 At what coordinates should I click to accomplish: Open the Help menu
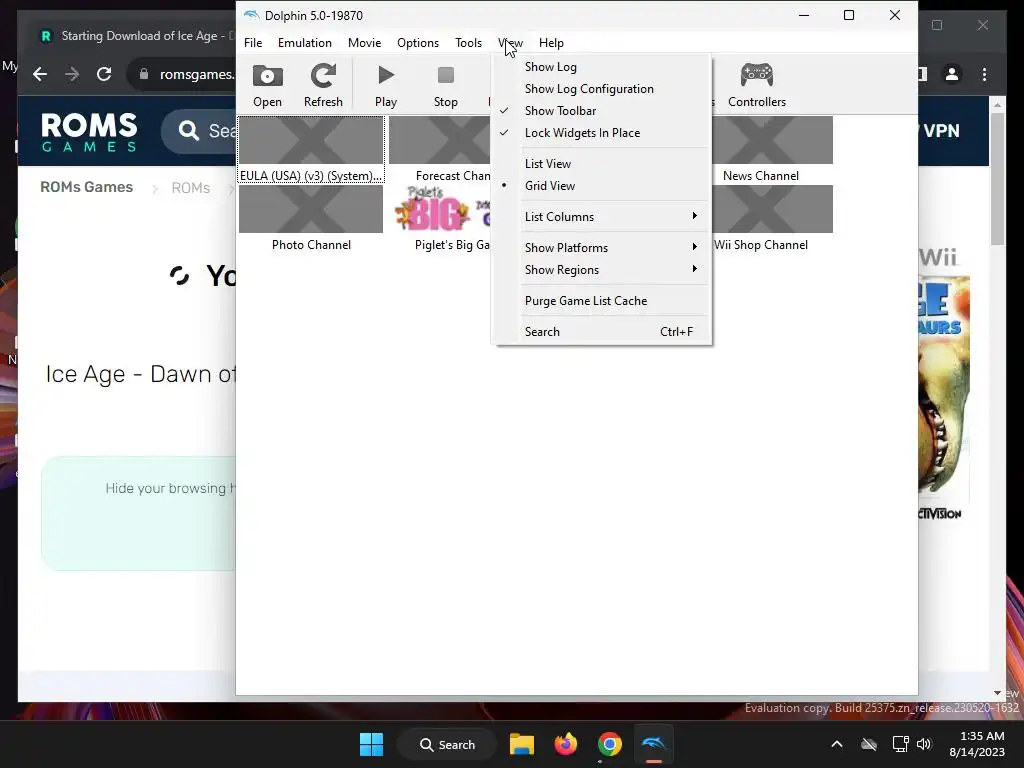point(551,43)
